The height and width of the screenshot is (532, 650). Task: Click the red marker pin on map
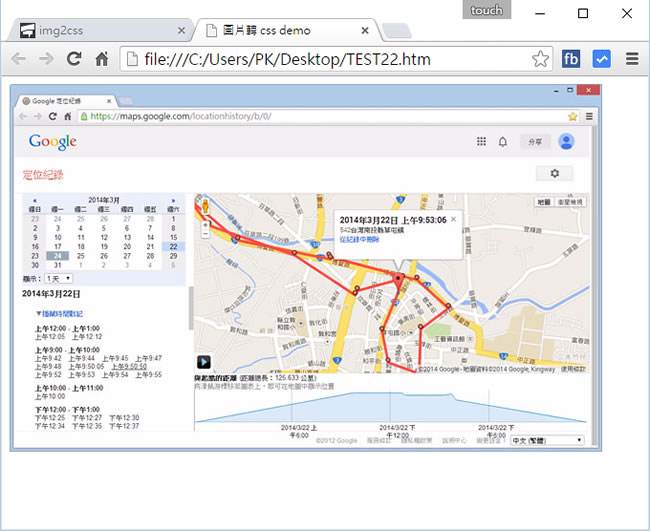pos(398,280)
